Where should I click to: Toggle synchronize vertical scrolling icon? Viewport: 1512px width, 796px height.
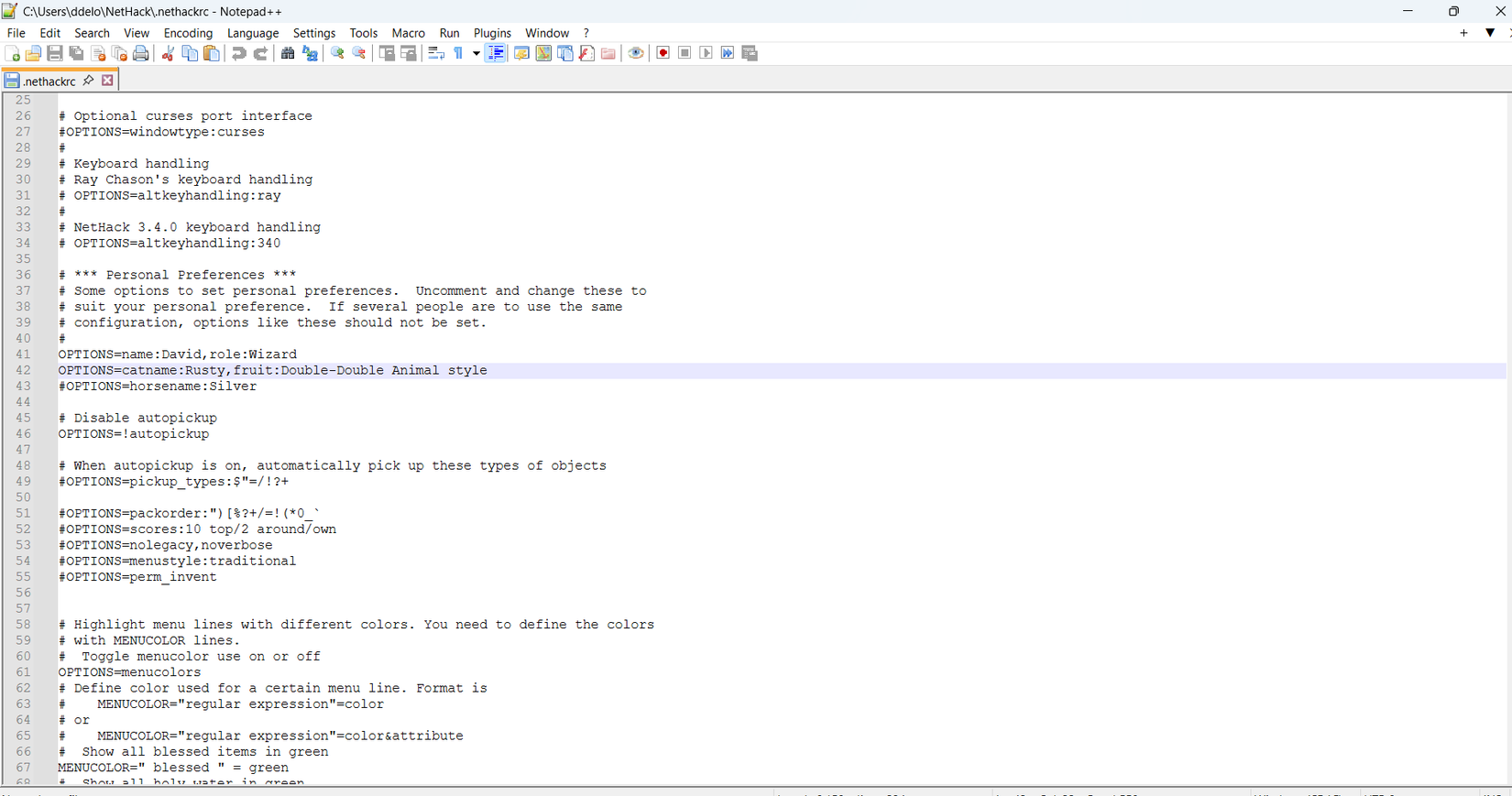(387, 53)
